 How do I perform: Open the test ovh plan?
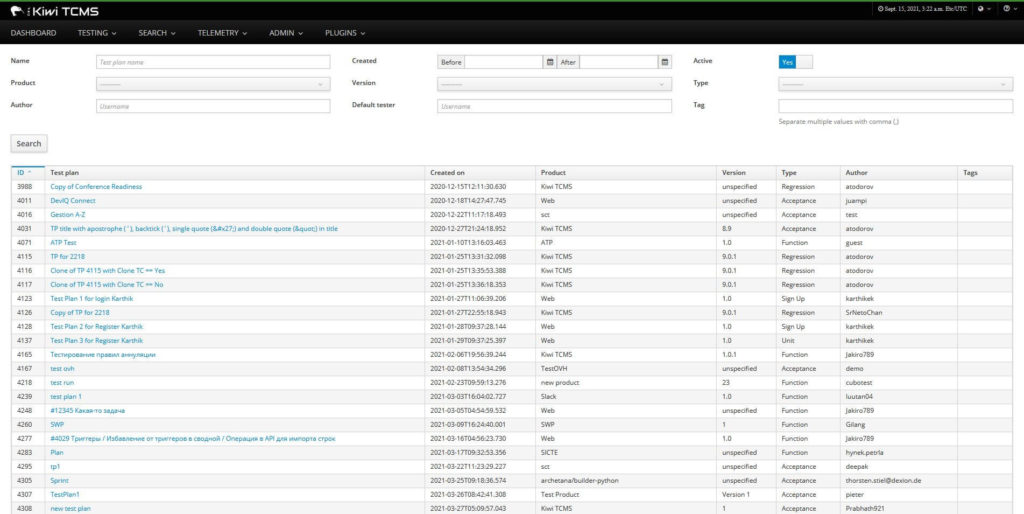pyautogui.click(x=62, y=368)
